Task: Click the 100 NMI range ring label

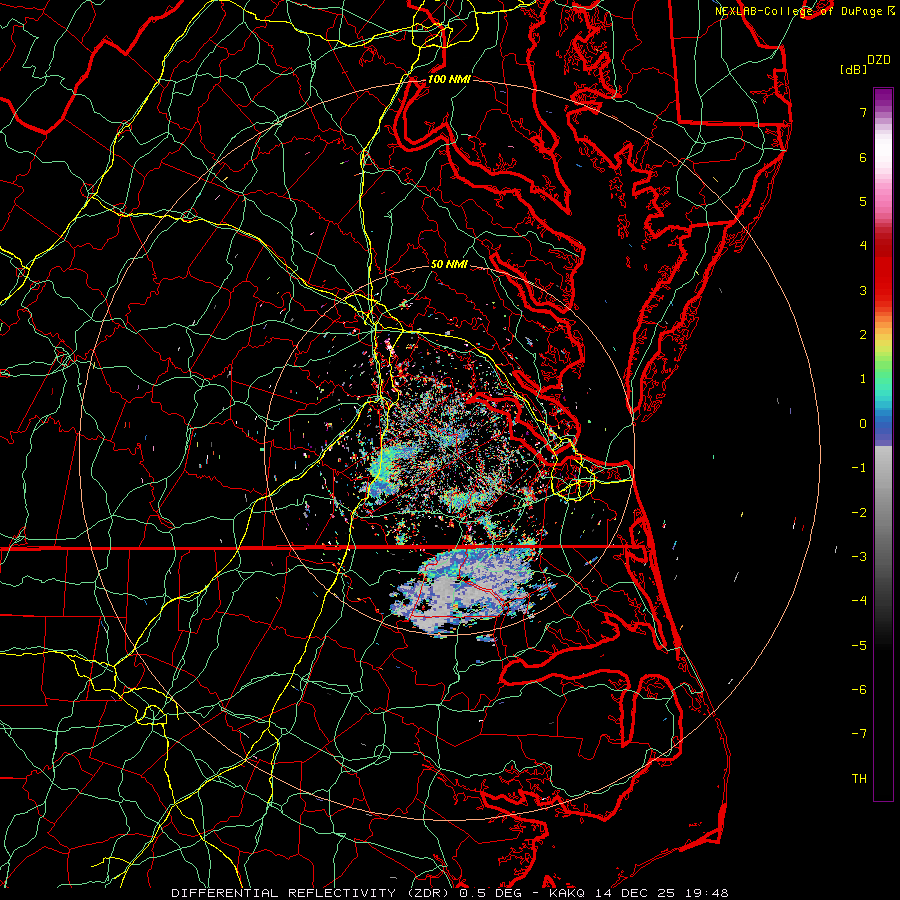Action: pyautogui.click(x=449, y=79)
